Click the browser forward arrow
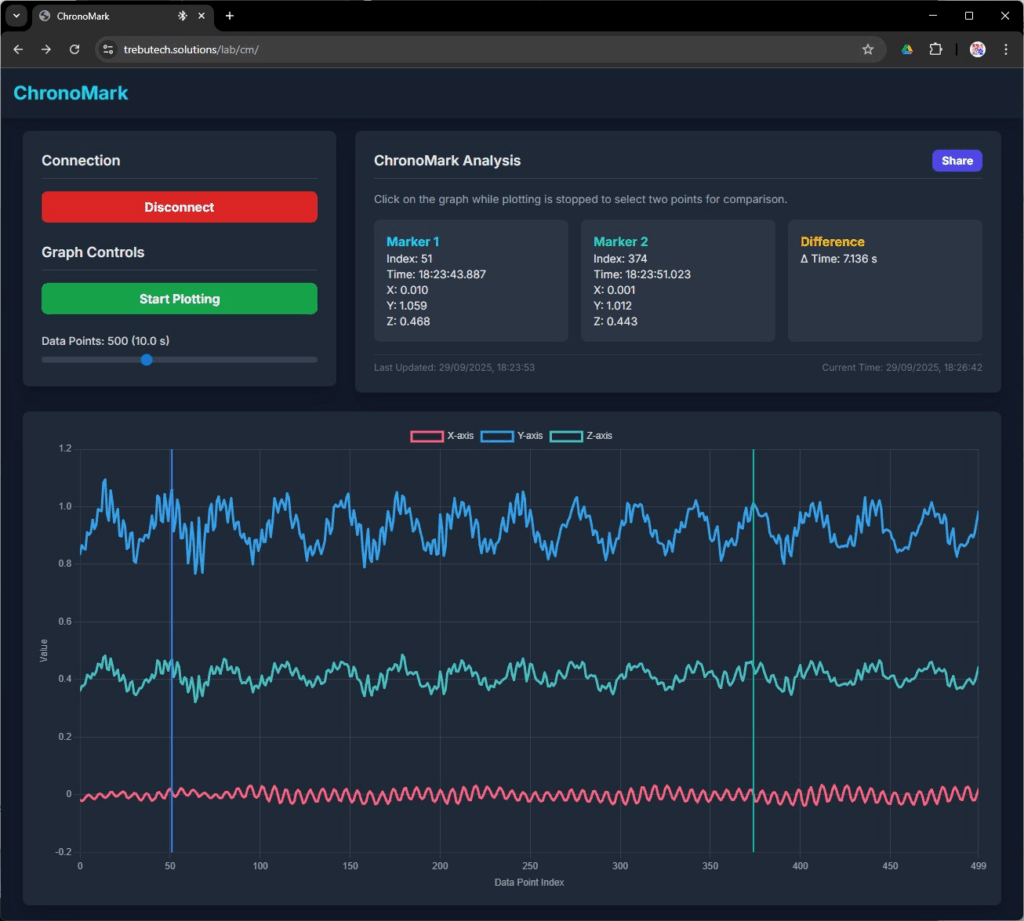 (x=46, y=49)
